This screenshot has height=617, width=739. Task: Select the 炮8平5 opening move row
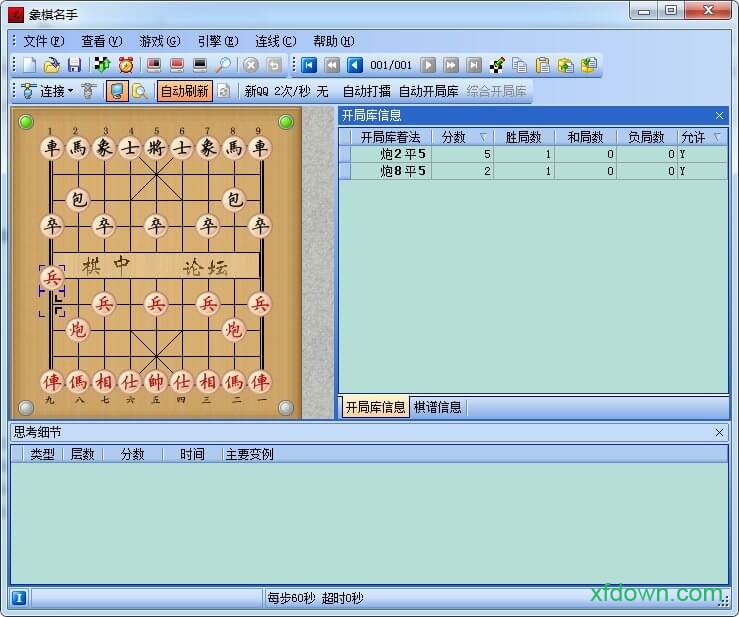click(x=403, y=171)
